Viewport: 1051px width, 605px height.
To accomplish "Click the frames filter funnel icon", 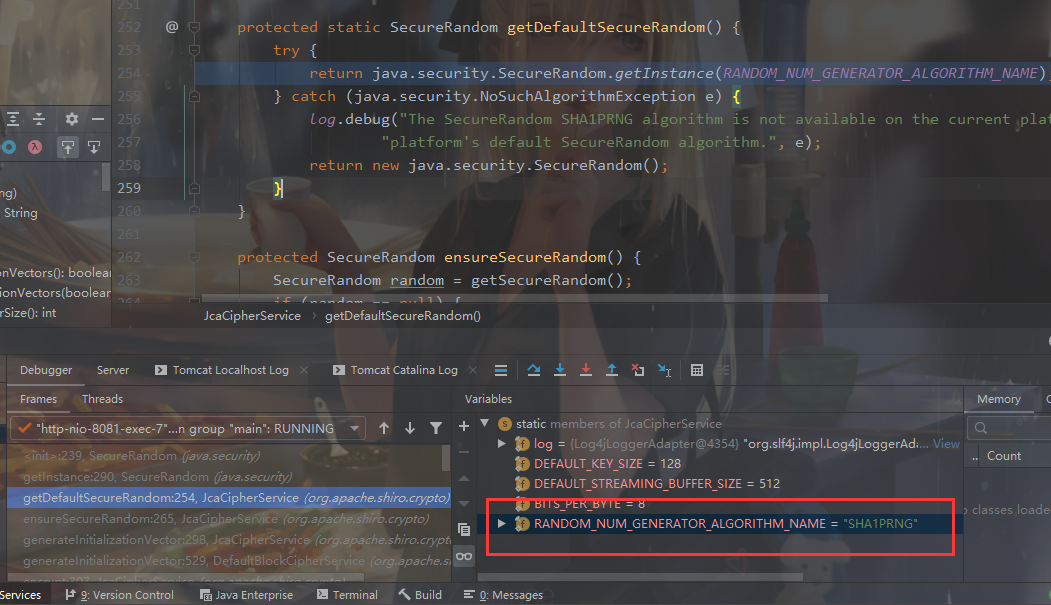I will [x=436, y=428].
